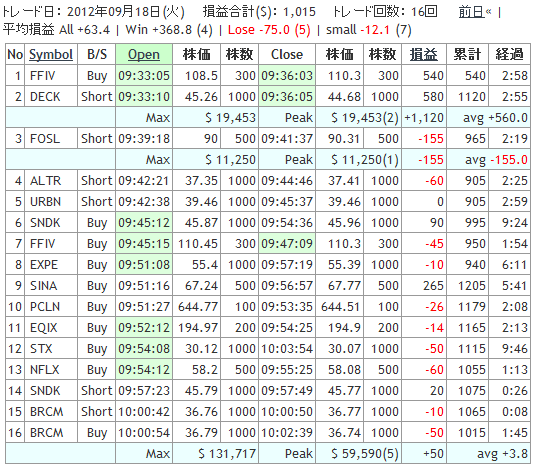The image size is (534, 467).
Task: Click the B/S column header
Action: [x=97, y=55]
